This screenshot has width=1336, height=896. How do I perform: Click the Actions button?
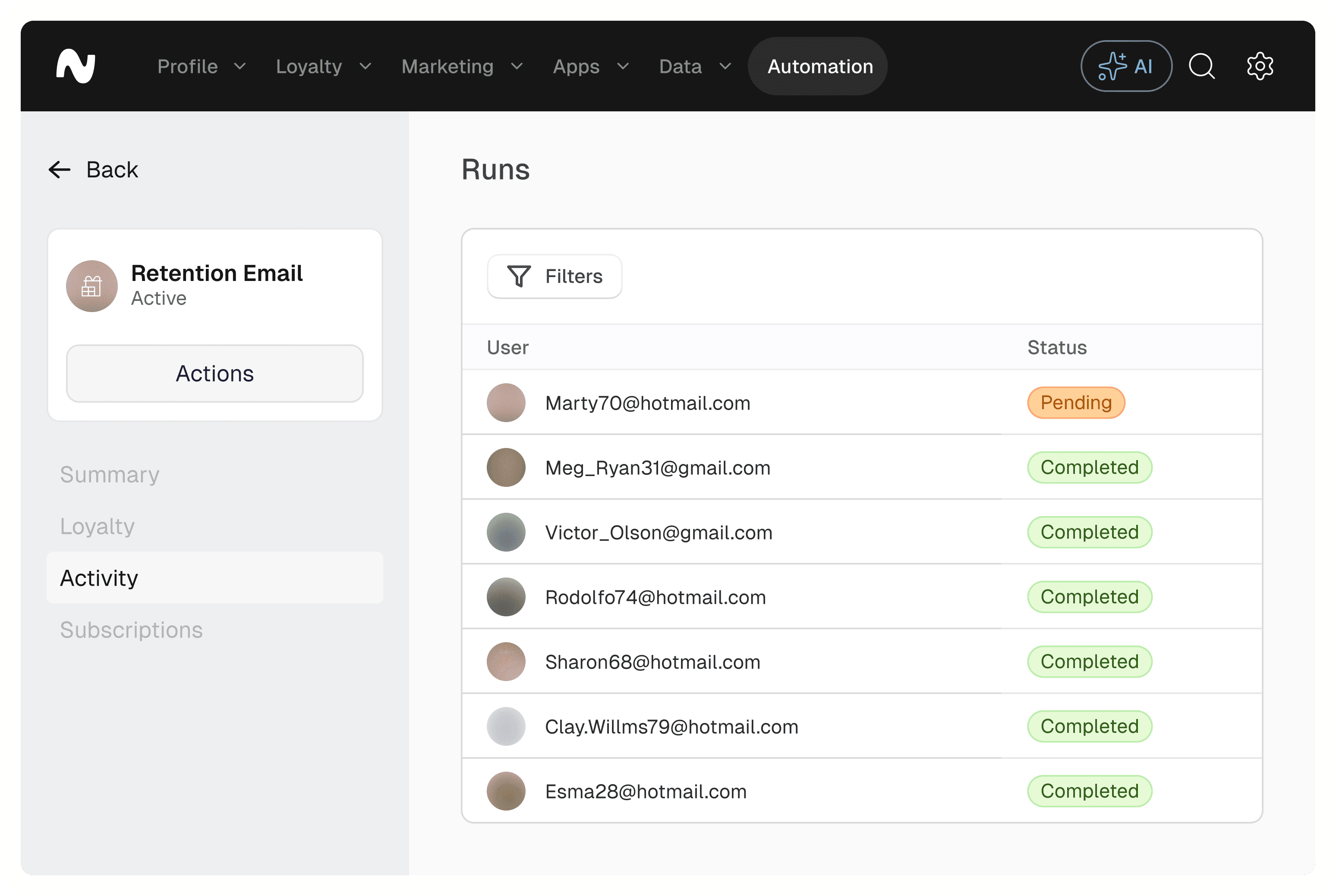click(215, 374)
